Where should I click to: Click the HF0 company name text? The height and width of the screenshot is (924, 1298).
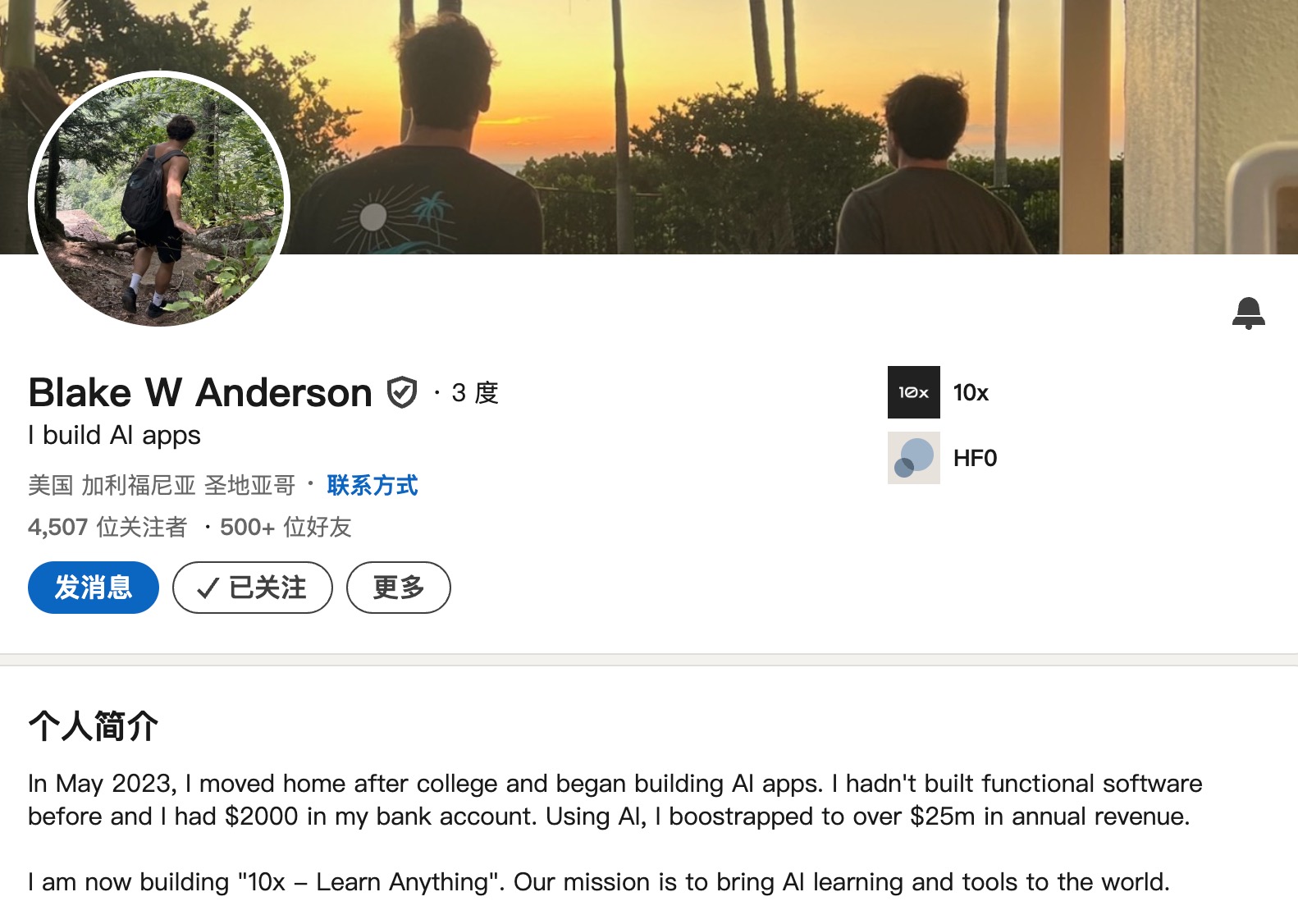(x=975, y=458)
